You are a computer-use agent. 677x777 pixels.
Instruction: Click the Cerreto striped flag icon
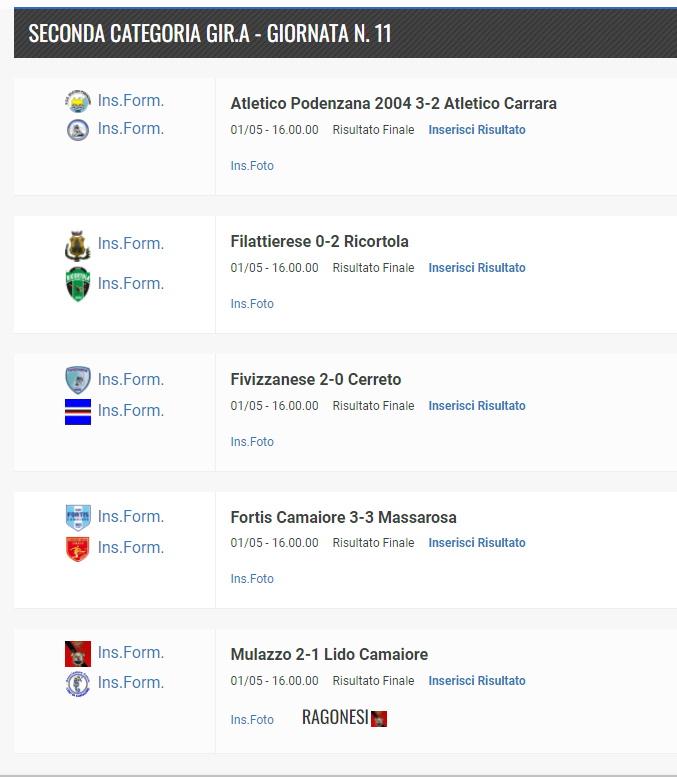point(78,411)
